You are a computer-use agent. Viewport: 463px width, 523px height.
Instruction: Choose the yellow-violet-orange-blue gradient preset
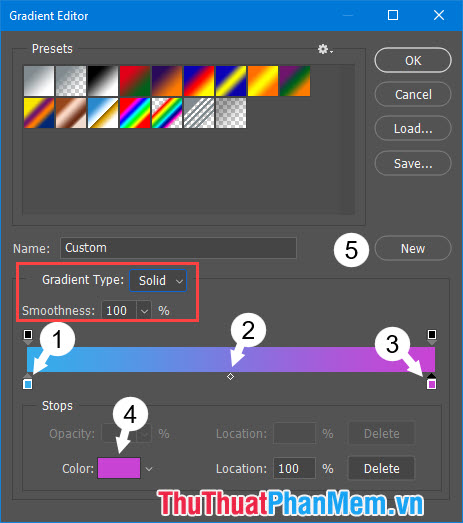(x=39, y=113)
